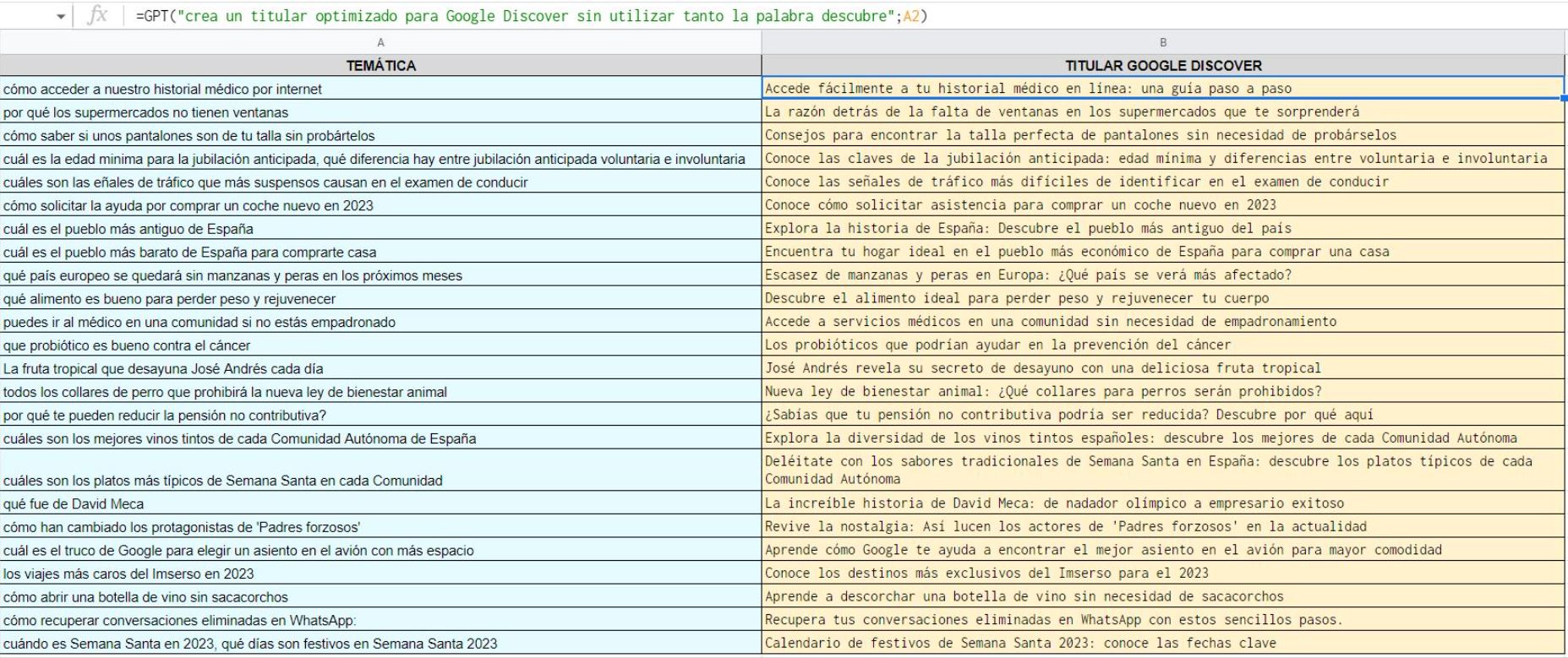Click the 'viajes más caros del Imserso' cell

point(380,574)
